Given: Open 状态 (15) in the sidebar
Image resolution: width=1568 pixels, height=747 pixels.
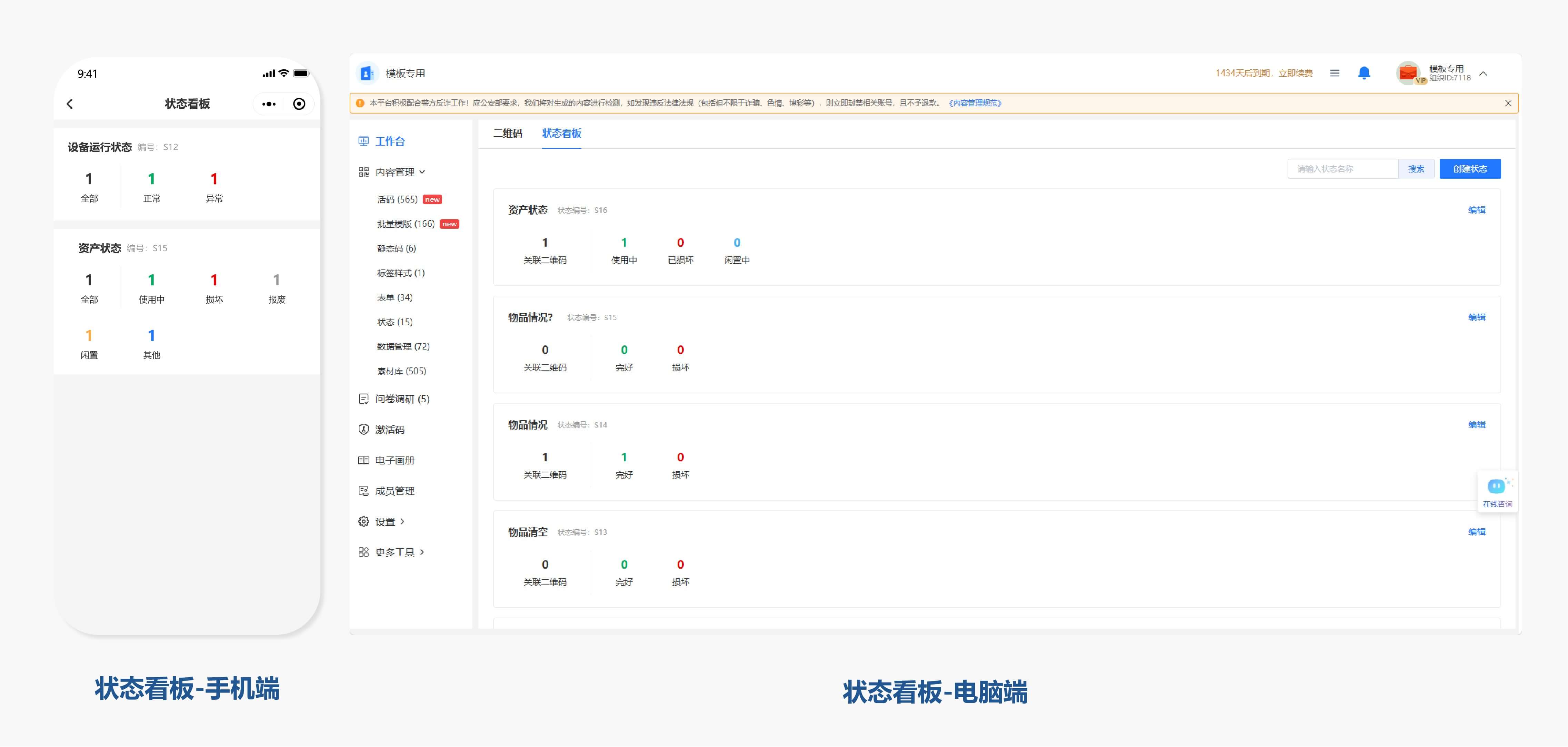Looking at the screenshot, I should click(x=395, y=322).
